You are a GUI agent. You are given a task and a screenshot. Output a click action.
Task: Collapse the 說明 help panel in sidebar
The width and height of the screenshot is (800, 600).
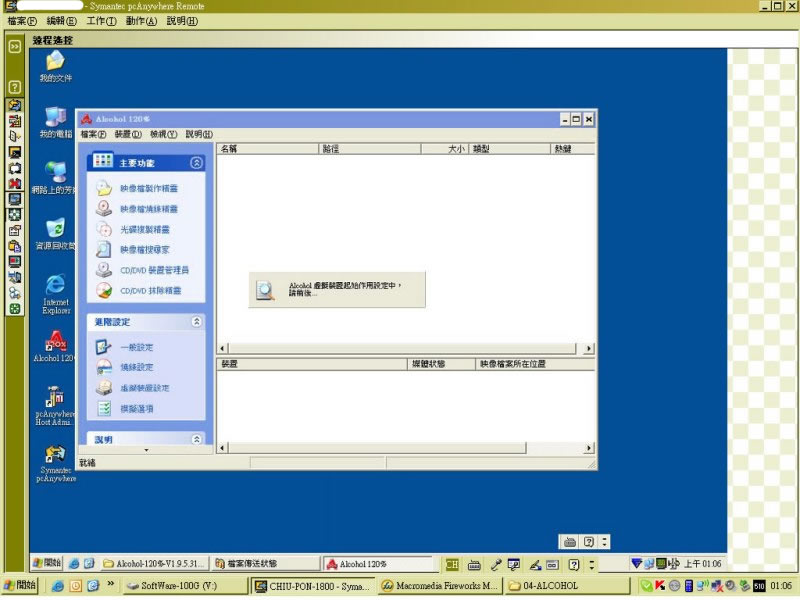(x=196, y=439)
